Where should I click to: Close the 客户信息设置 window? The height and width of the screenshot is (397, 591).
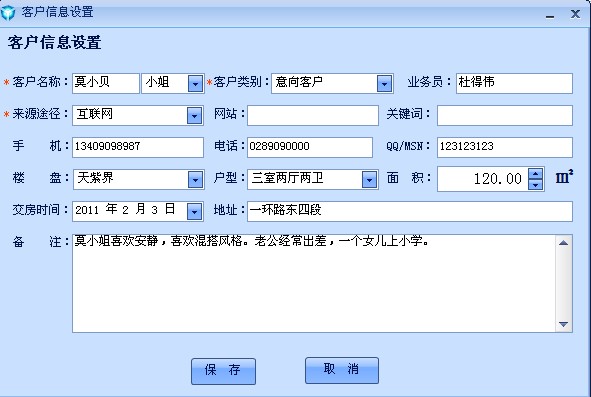coord(575,14)
